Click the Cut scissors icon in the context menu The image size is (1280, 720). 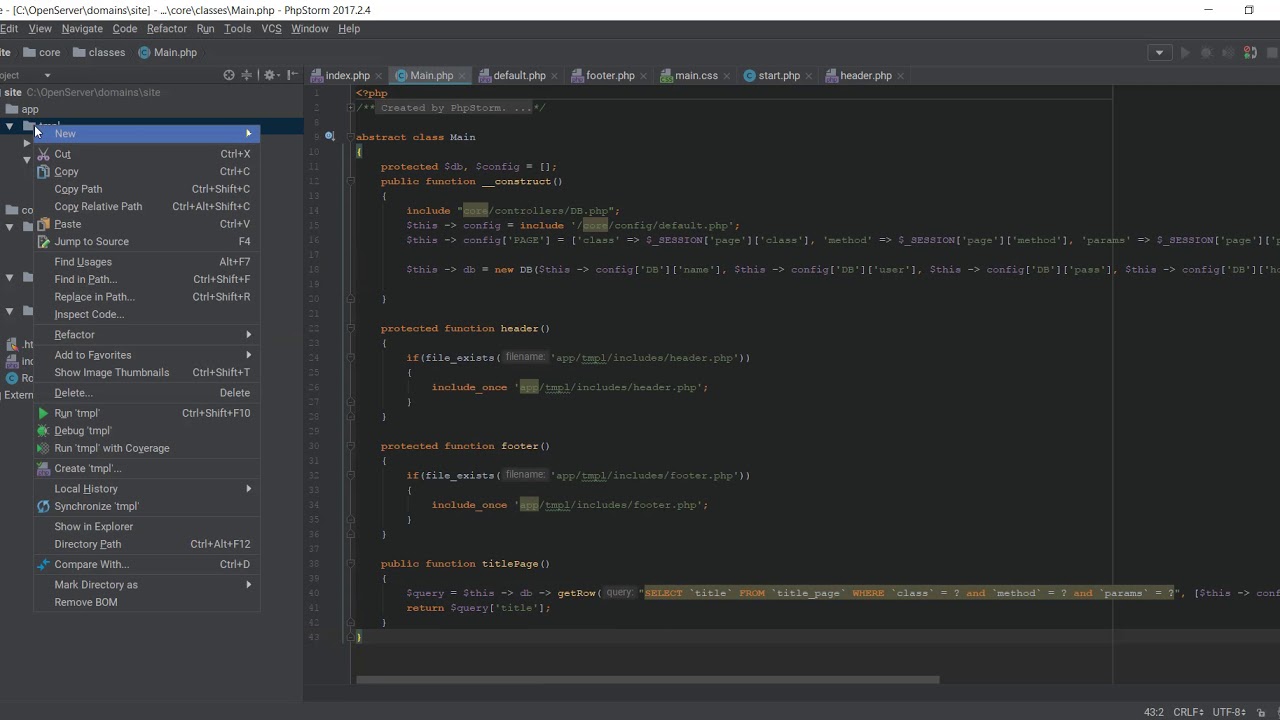coord(44,154)
